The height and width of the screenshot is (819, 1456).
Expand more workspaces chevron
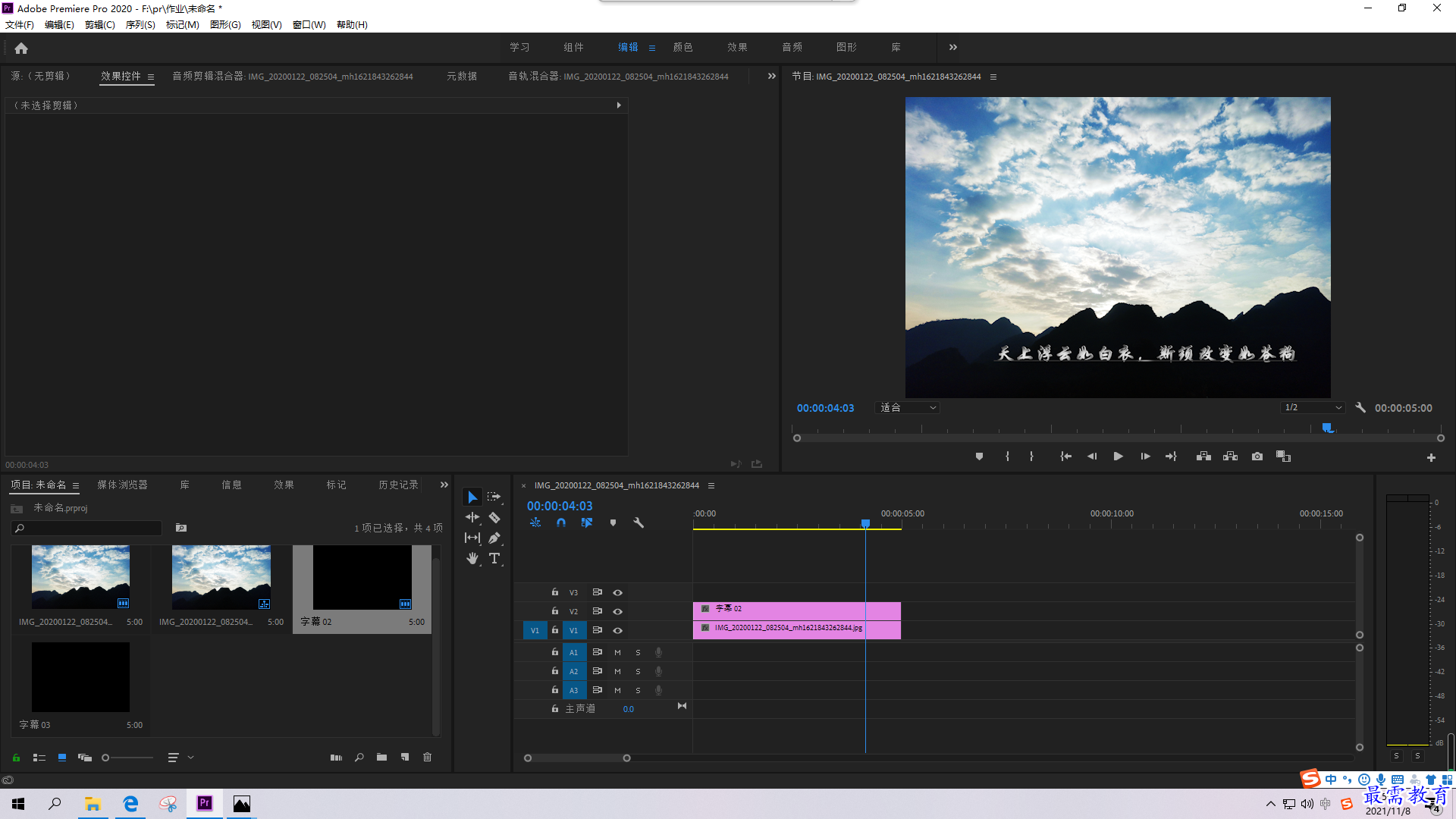952,47
